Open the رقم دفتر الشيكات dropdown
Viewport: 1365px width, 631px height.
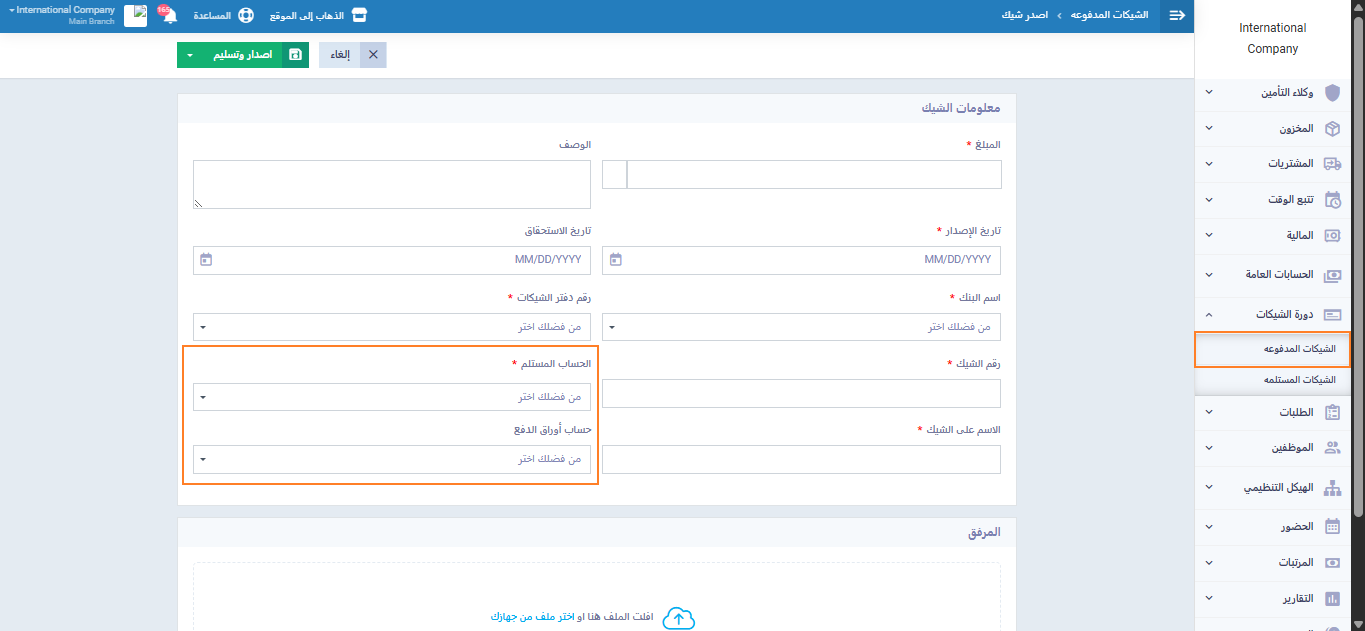391,327
